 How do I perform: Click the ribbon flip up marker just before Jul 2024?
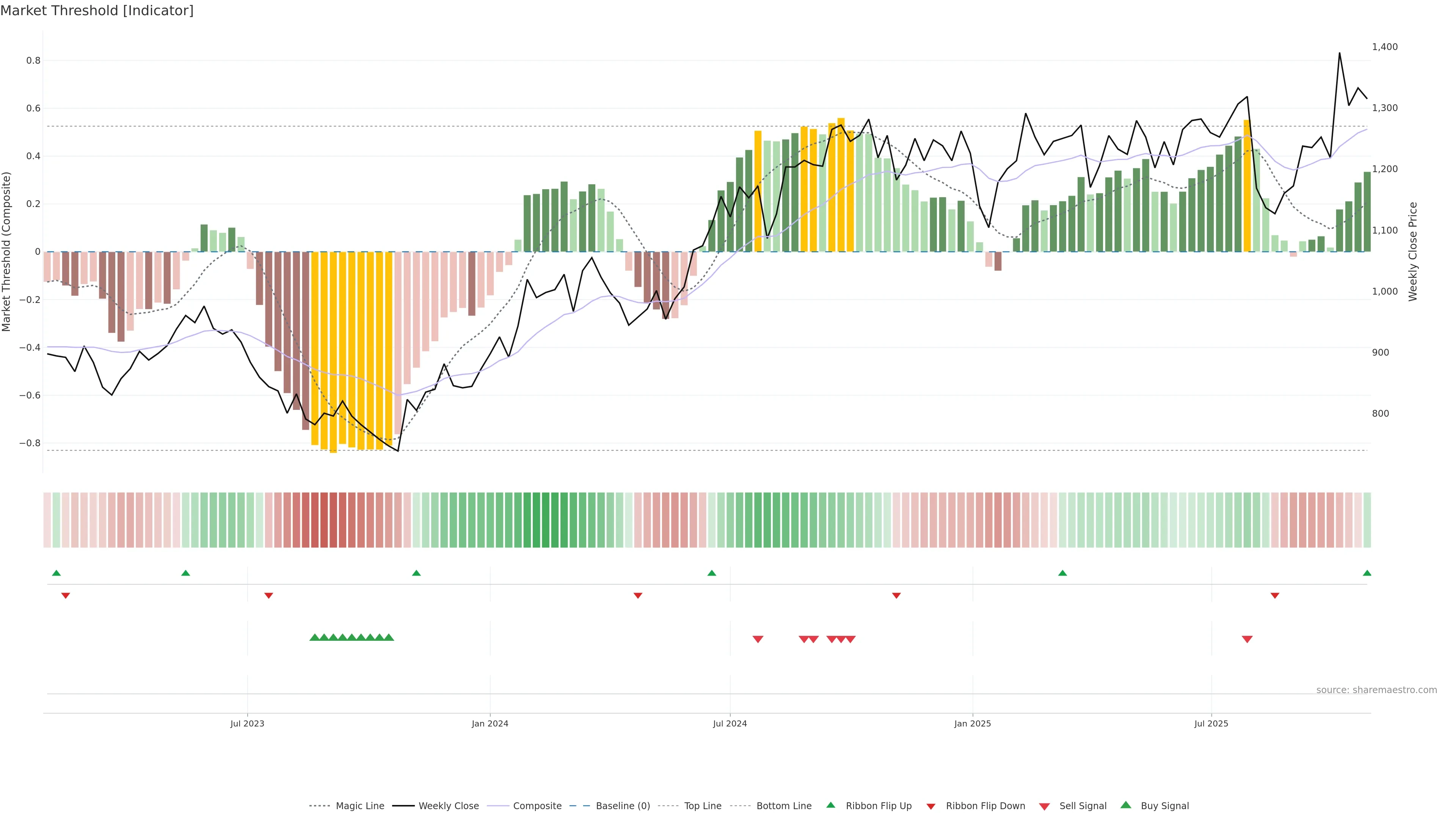tap(712, 573)
